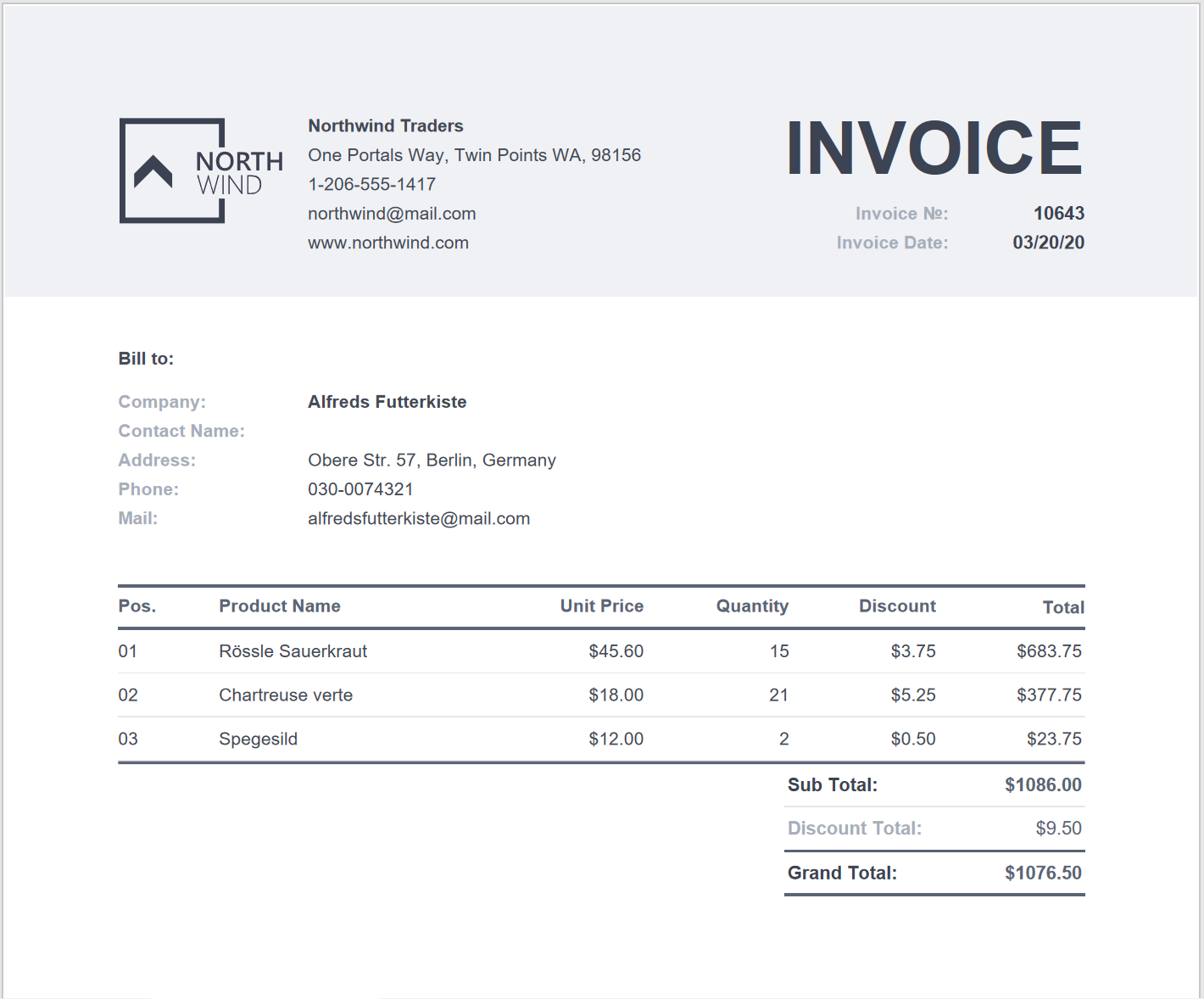Click the Northwind Traders company name
The width and height of the screenshot is (1204, 999).
click(385, 126)
